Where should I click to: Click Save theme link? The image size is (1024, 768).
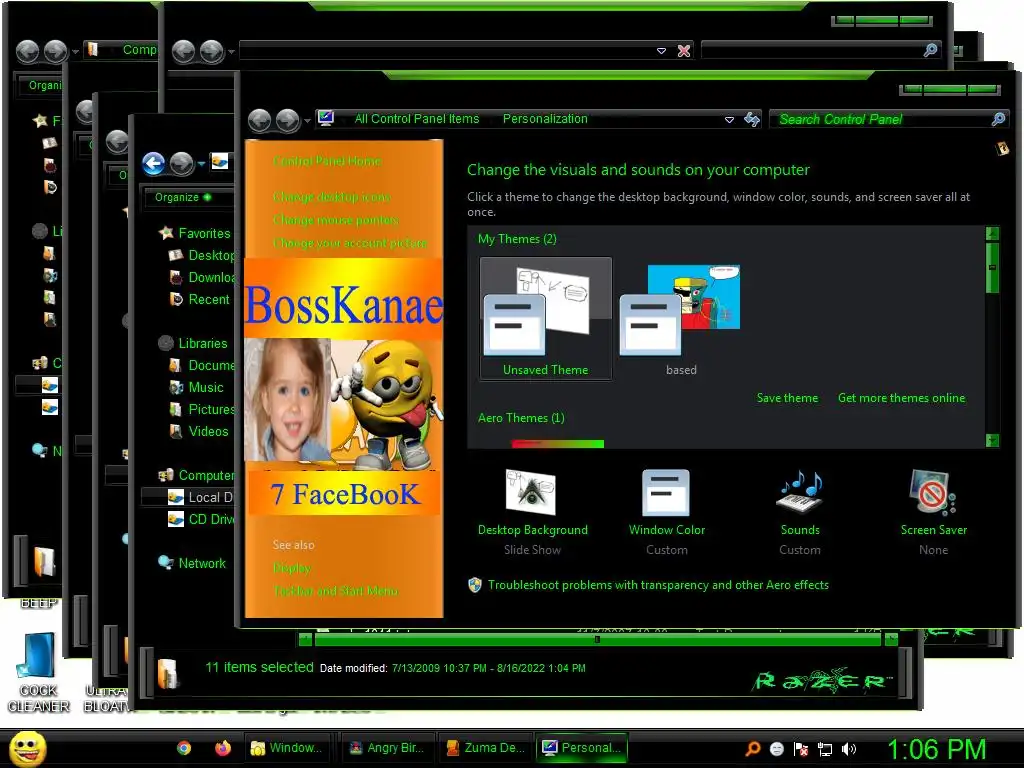point(787,398)
